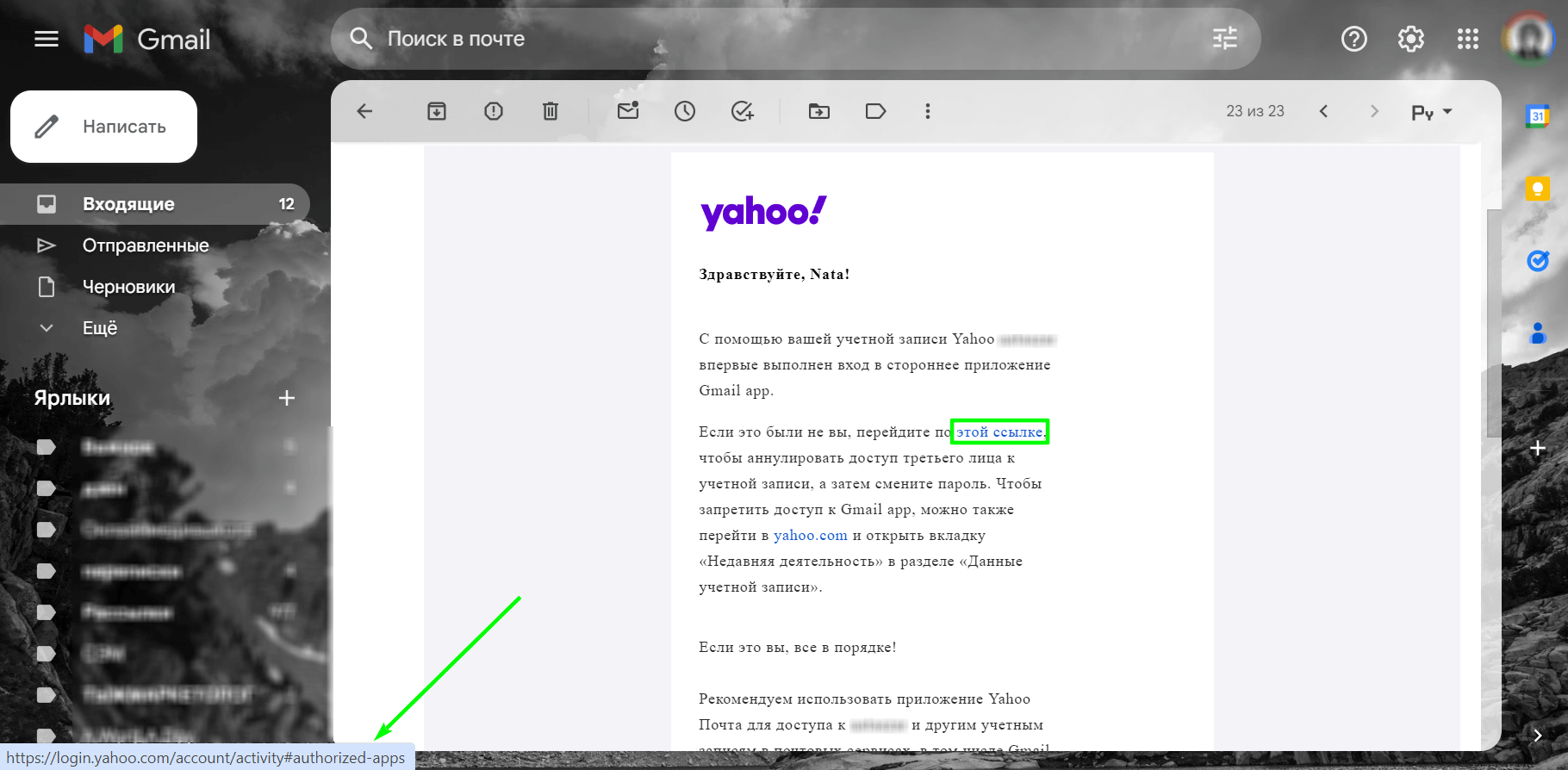Open Settings gear icon
This screenshot has height=770, width=1568.
pyautogui.click(x=1411, y=39)
